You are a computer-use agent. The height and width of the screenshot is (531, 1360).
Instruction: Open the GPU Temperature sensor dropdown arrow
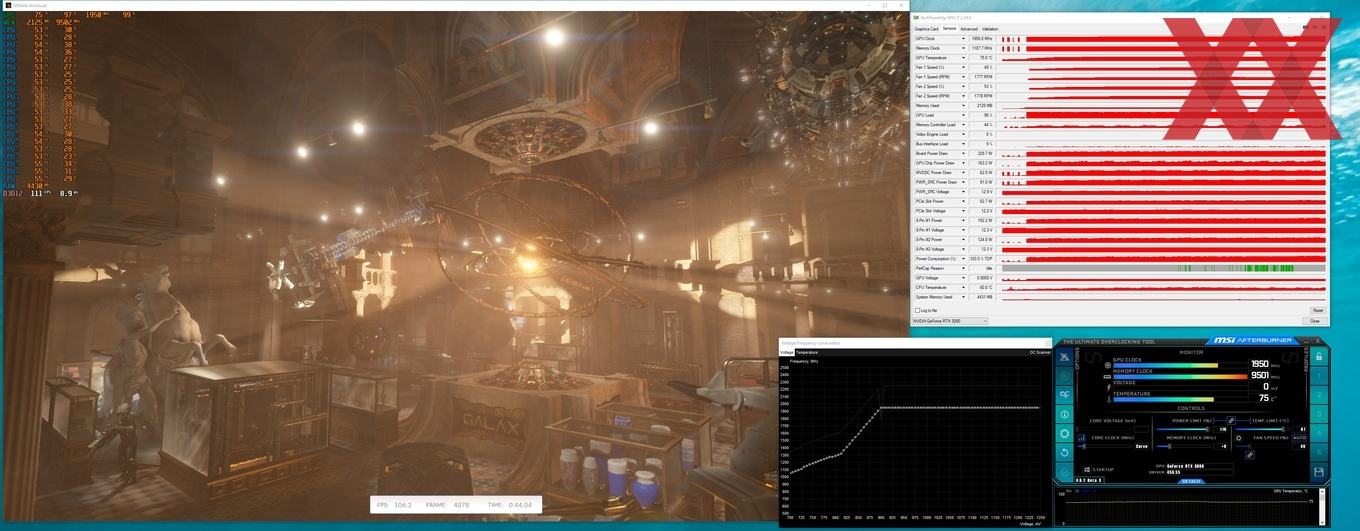(963, 57)
